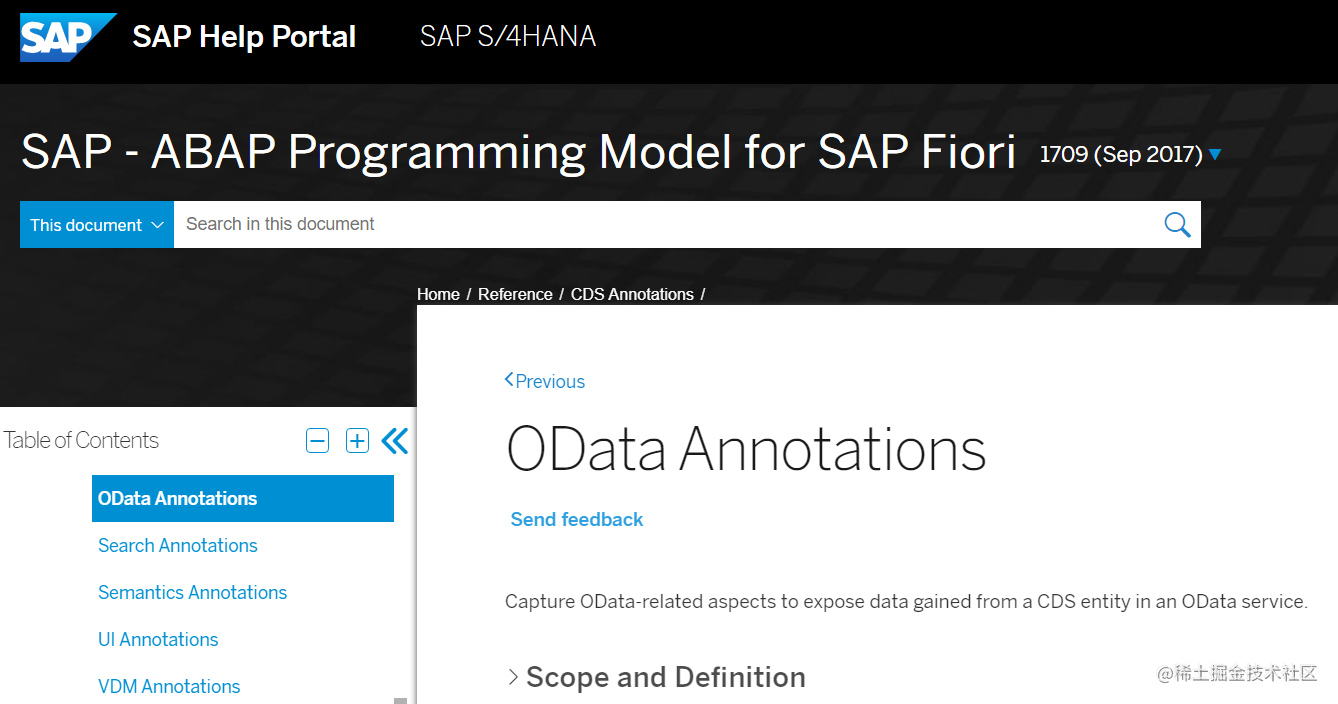Select Semantics Annotations in the sidebar
The height and width of the screenshot is (704, 1338).
tap(192, 593)
